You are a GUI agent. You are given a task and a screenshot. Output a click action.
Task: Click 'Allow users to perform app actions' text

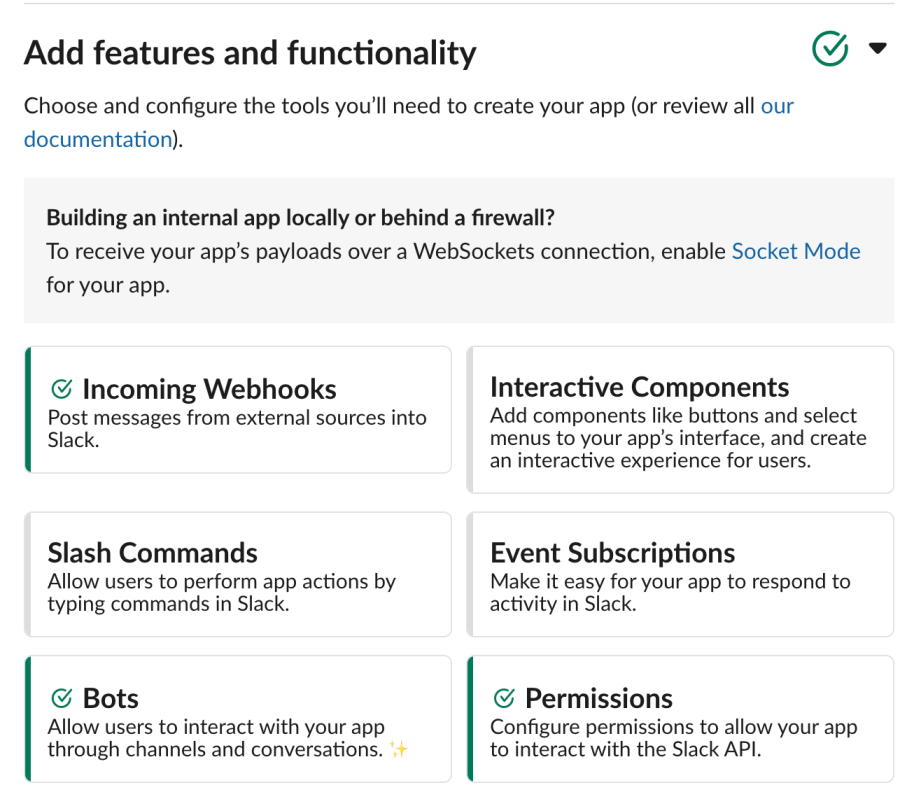pos(222,592)
